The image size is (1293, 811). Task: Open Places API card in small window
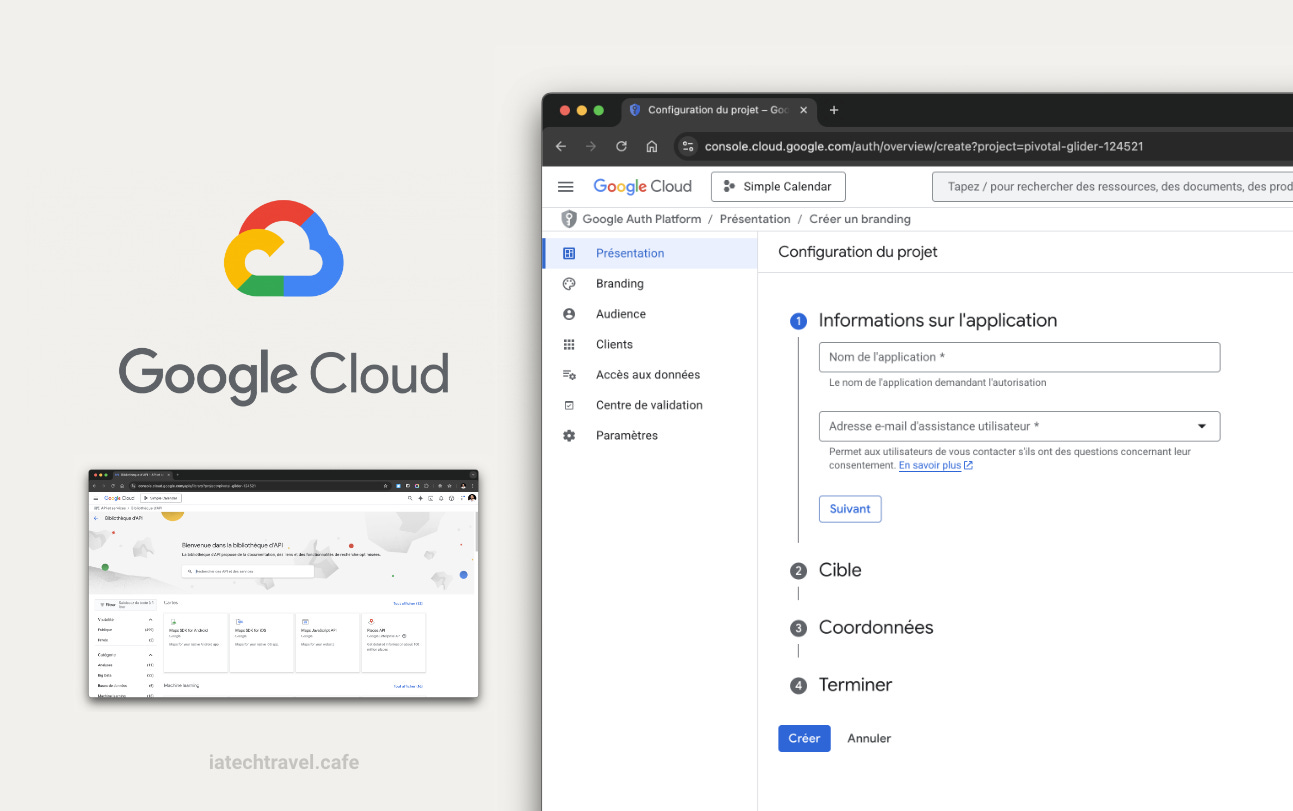tap(394, 643)
